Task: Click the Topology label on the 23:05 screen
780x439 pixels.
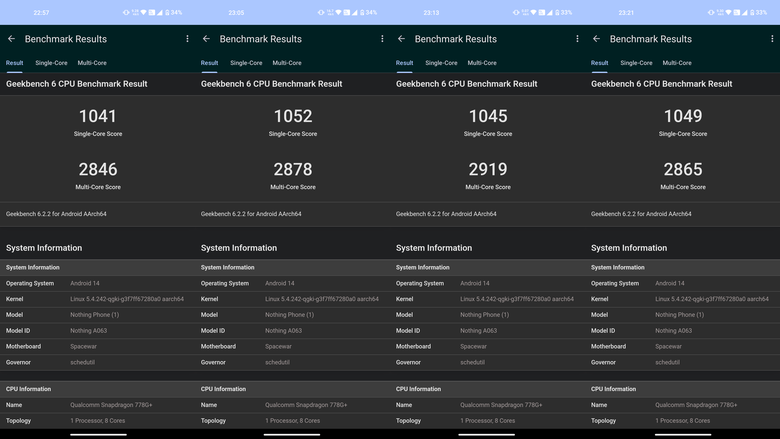Action: pyautogui.click(x=213, y=421)
